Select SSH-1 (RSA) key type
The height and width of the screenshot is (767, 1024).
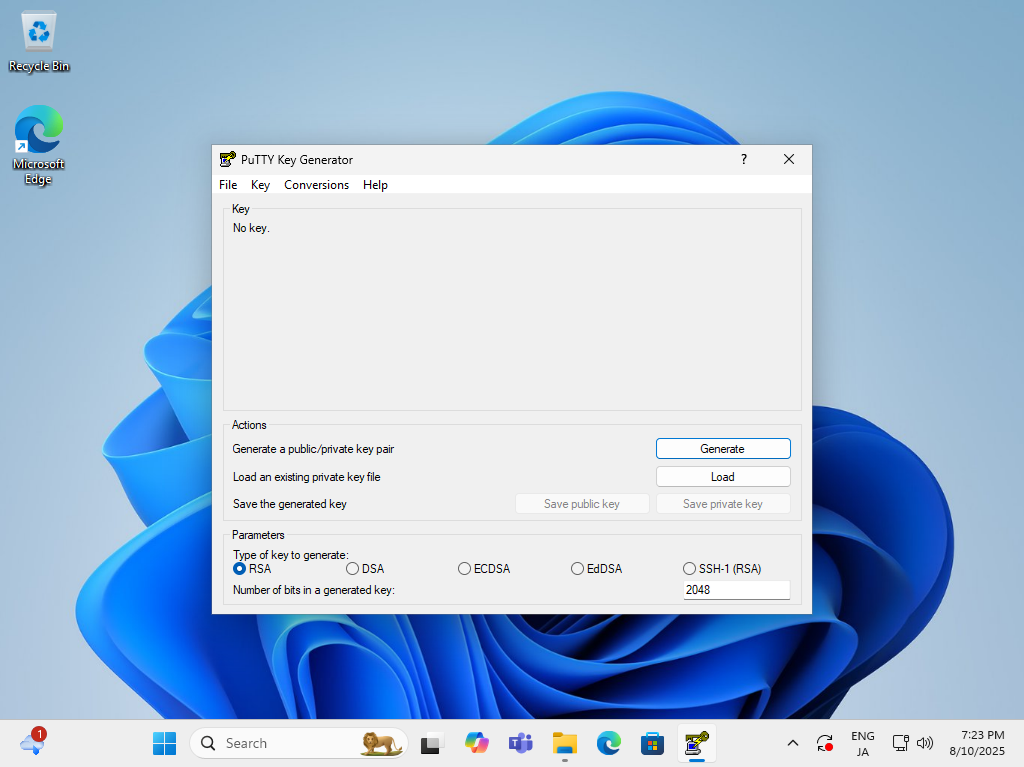click(x=689, y=569)
